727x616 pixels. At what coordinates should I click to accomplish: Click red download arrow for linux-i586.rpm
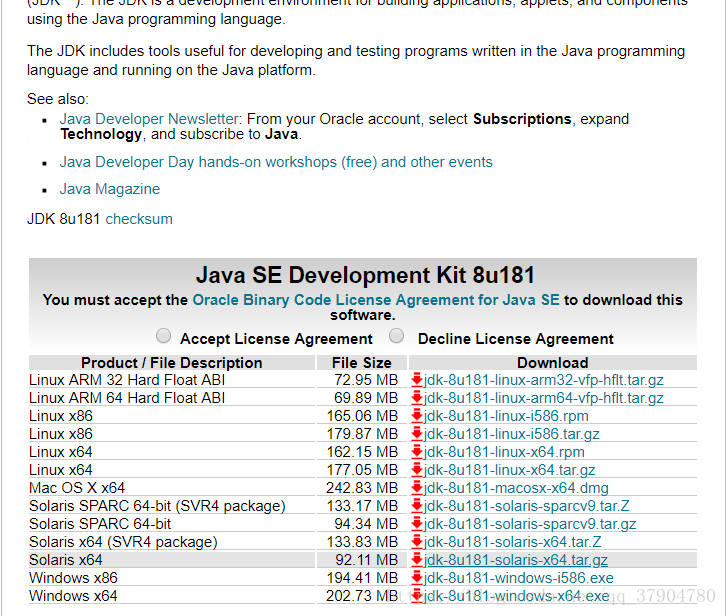[417, 416]
